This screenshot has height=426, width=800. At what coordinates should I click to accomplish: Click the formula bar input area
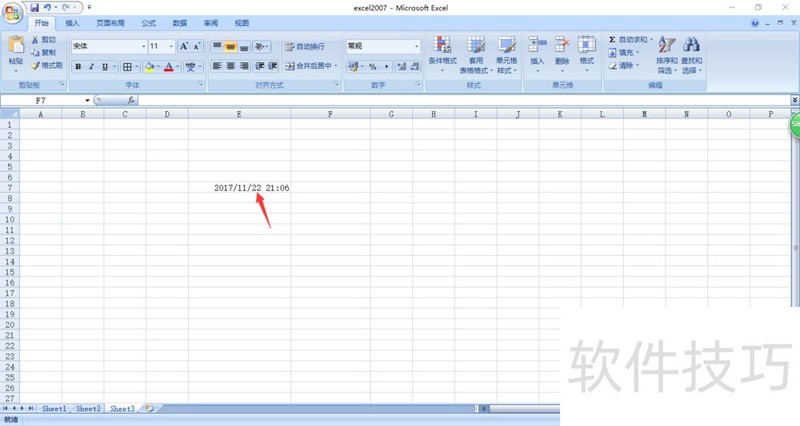point(464,101)
